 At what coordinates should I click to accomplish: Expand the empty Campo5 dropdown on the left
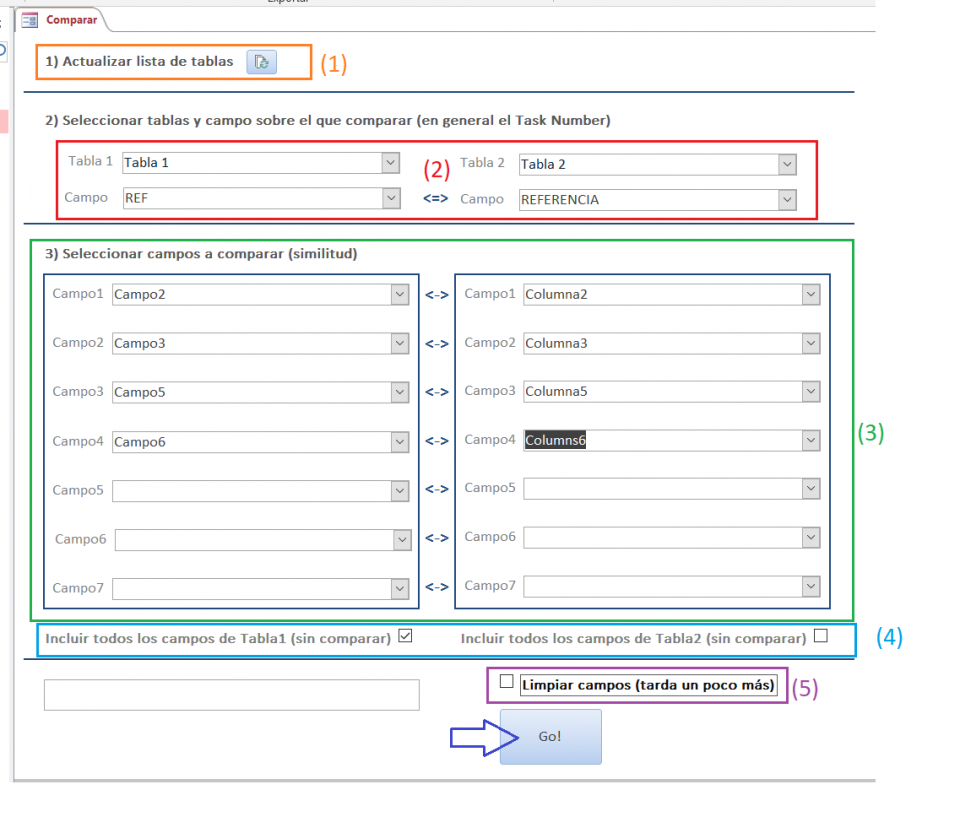tap(399, 490)
